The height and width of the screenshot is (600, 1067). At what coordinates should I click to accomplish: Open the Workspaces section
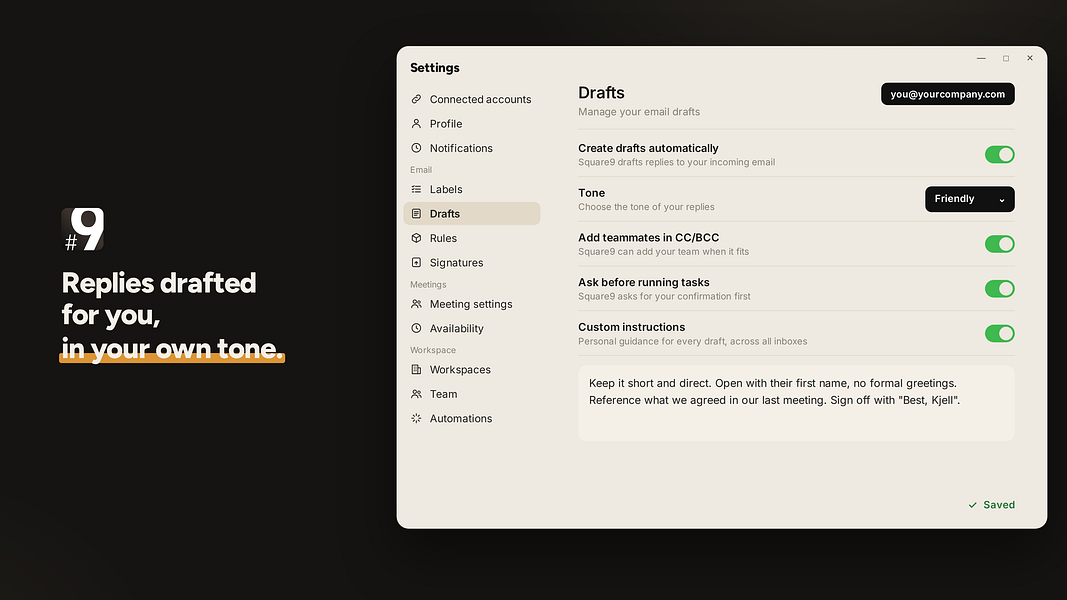click(x=472, y=369)
